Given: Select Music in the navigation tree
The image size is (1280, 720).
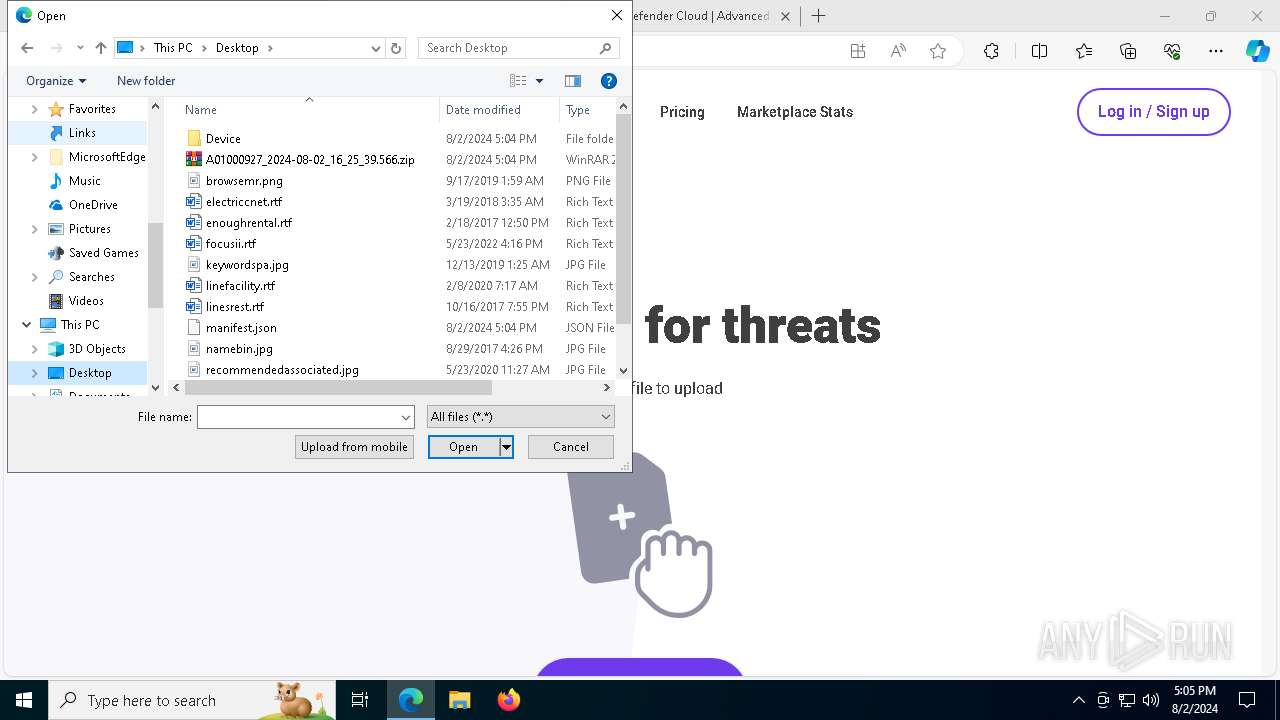Looking at the screenshot, I should point(85,181).
